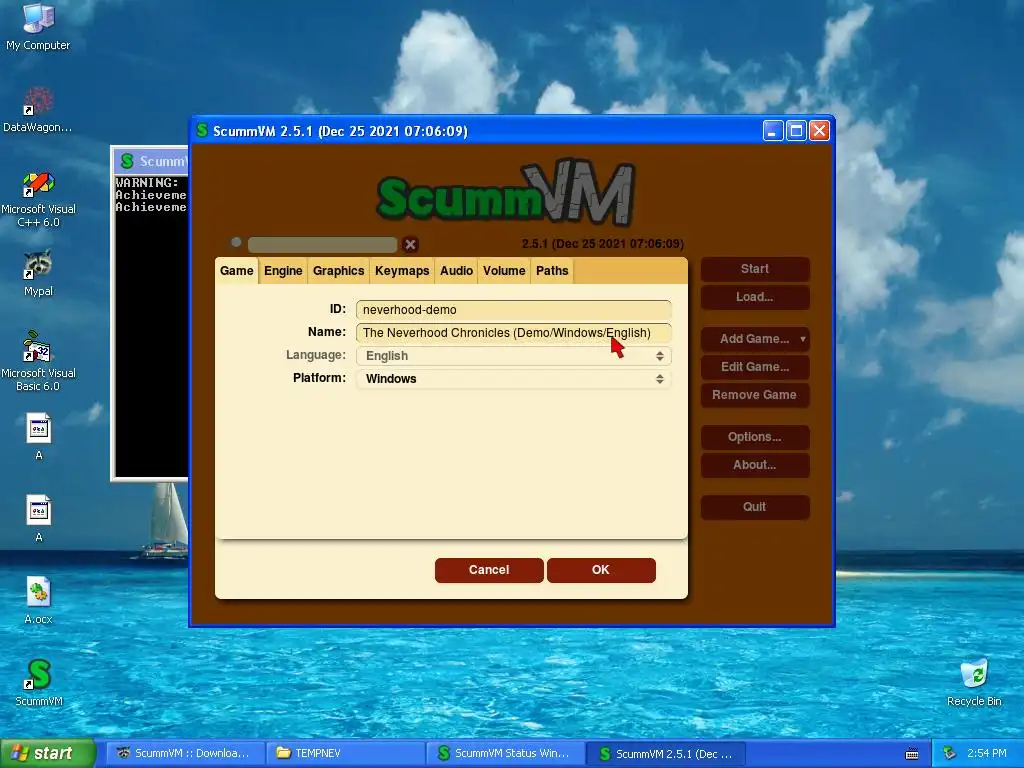Click the search box in launcher
The width and height of the screenshot is (1024, 768).
[323, 244]
